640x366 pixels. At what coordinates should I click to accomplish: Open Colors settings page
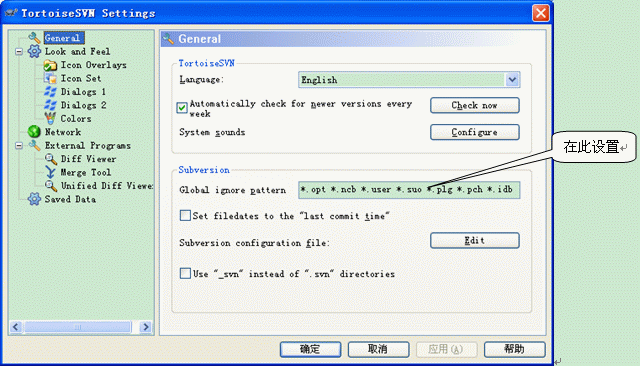click(x=76, y=119)
